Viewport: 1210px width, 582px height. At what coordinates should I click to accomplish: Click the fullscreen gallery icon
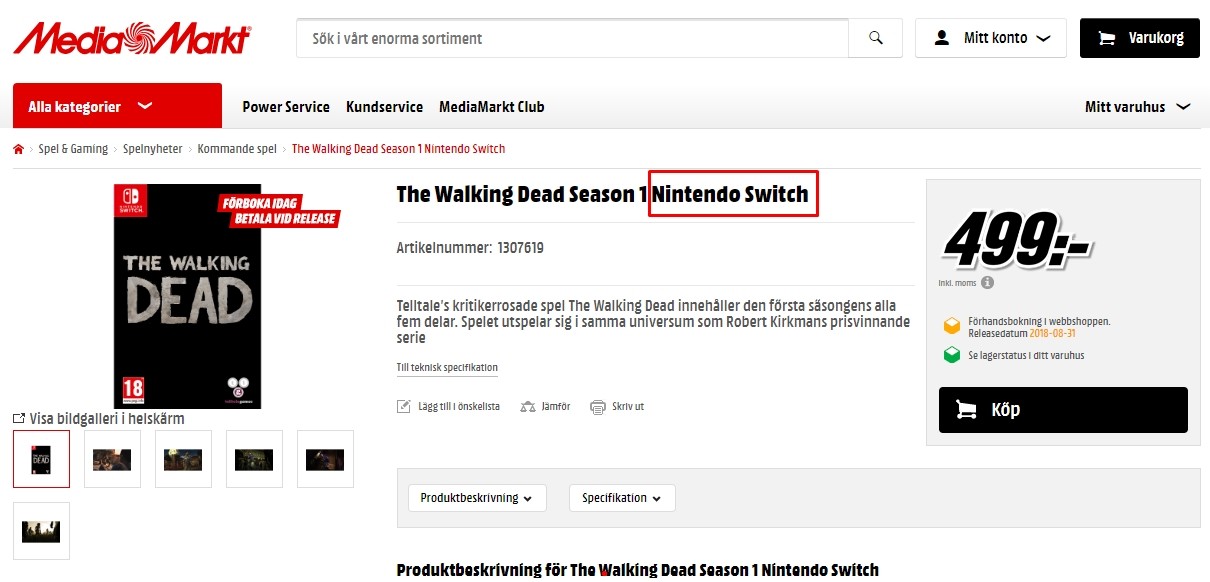pos(18,418)
